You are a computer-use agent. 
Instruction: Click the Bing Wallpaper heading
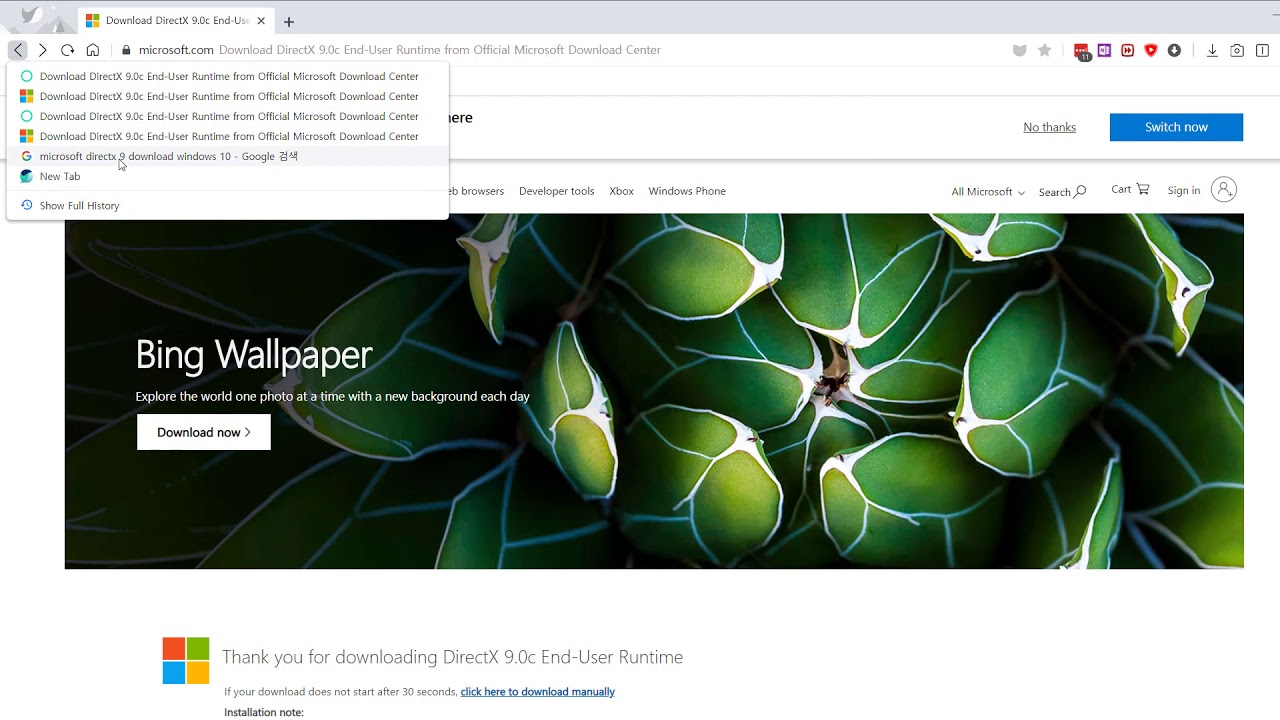coord(254,354)
